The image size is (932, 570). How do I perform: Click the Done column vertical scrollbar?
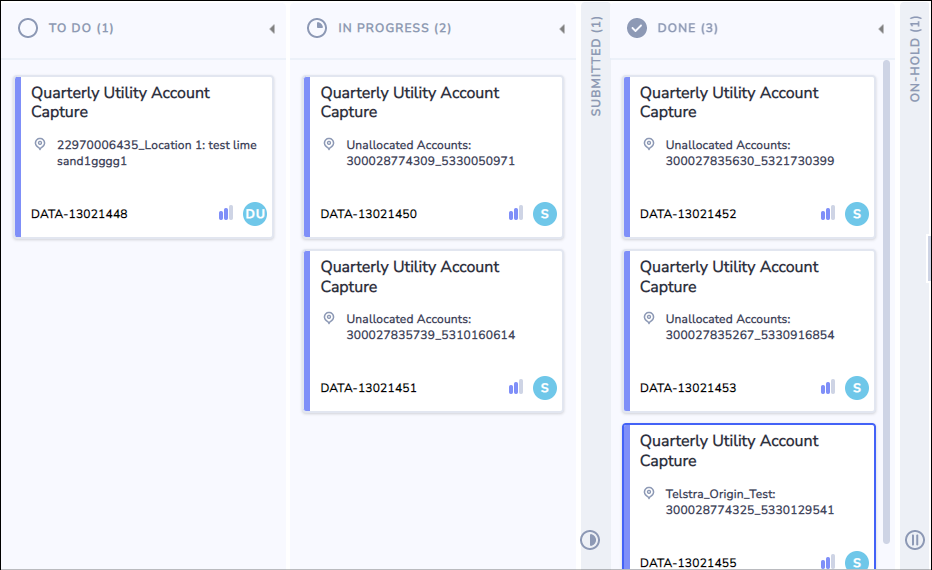pyautogui.click(x=886, y=301)
